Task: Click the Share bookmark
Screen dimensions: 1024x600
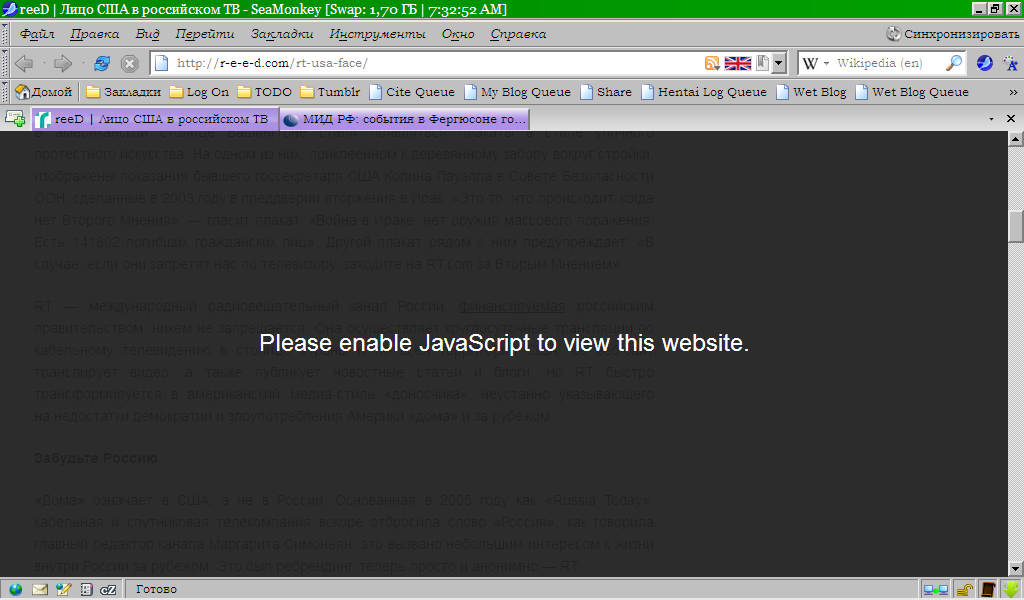Action: pyautogui.click(x=606, y=92)
